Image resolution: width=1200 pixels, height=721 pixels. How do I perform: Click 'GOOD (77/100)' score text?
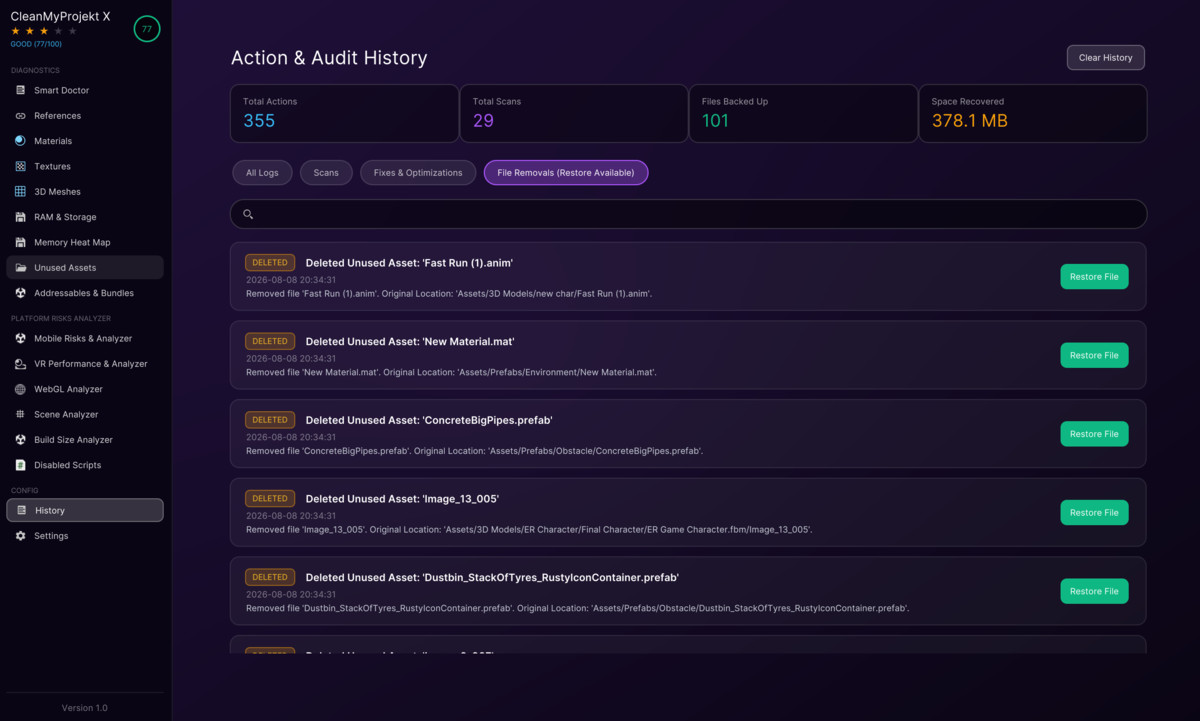click(36, 44)
